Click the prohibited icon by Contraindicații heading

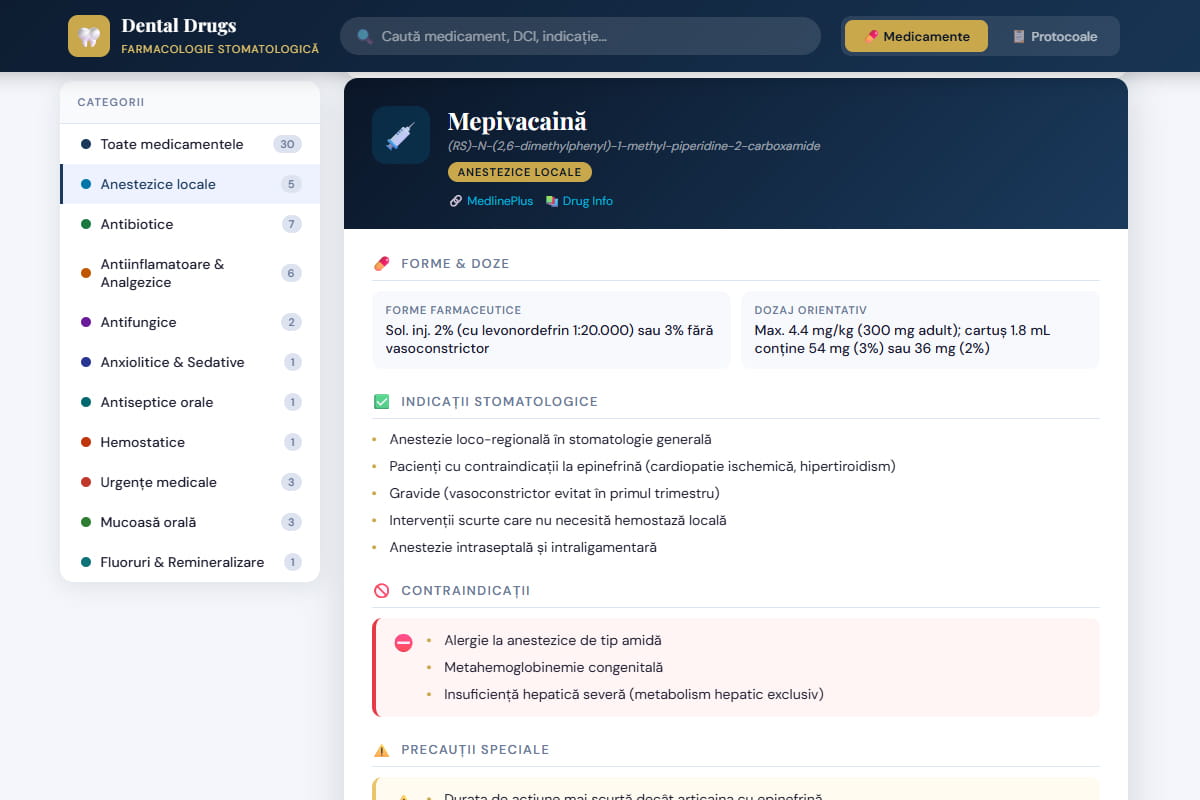point(381,591)
